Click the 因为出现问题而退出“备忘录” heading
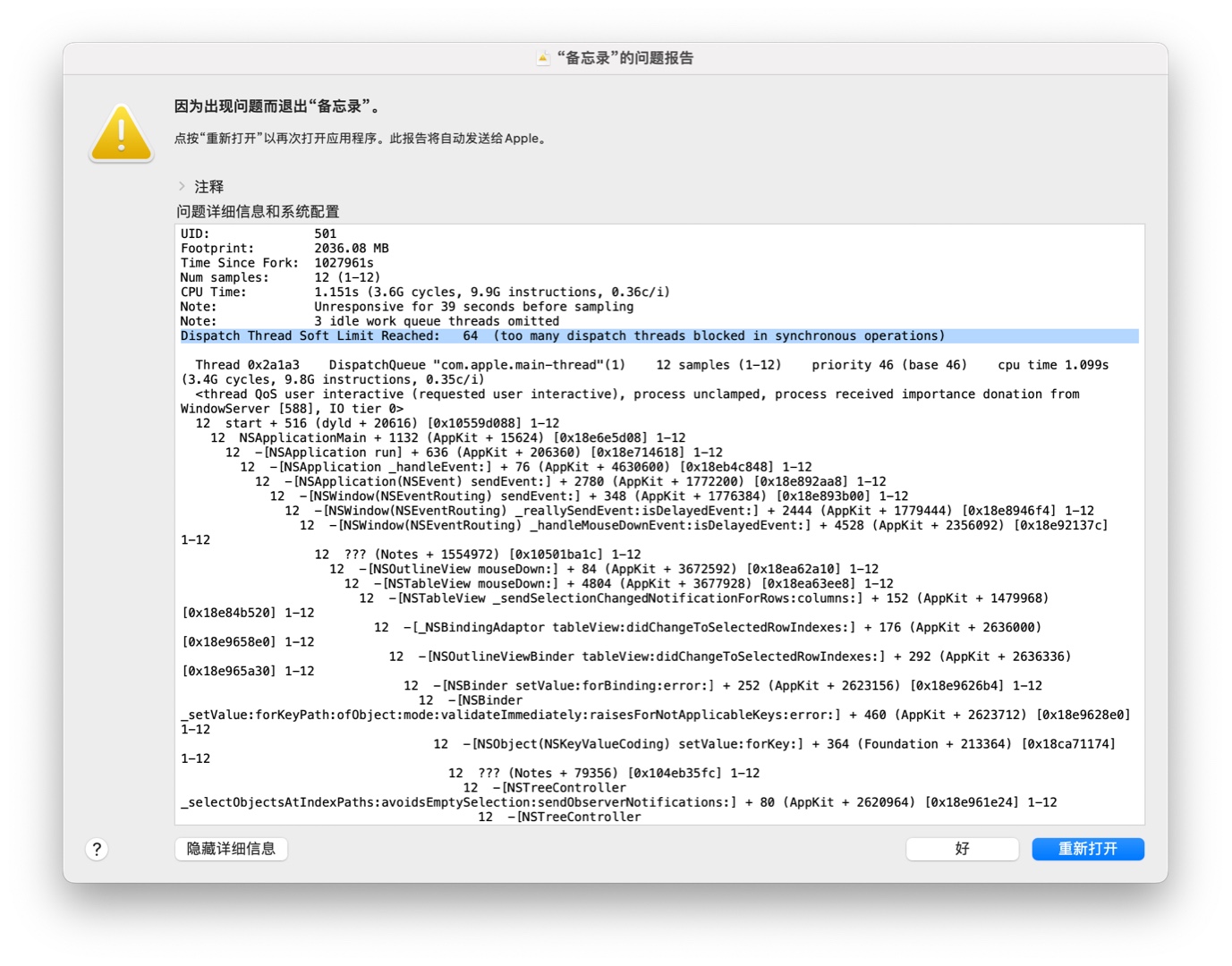Image resolution: width=1232 pixels, height=966 pixels. point(278,106)
